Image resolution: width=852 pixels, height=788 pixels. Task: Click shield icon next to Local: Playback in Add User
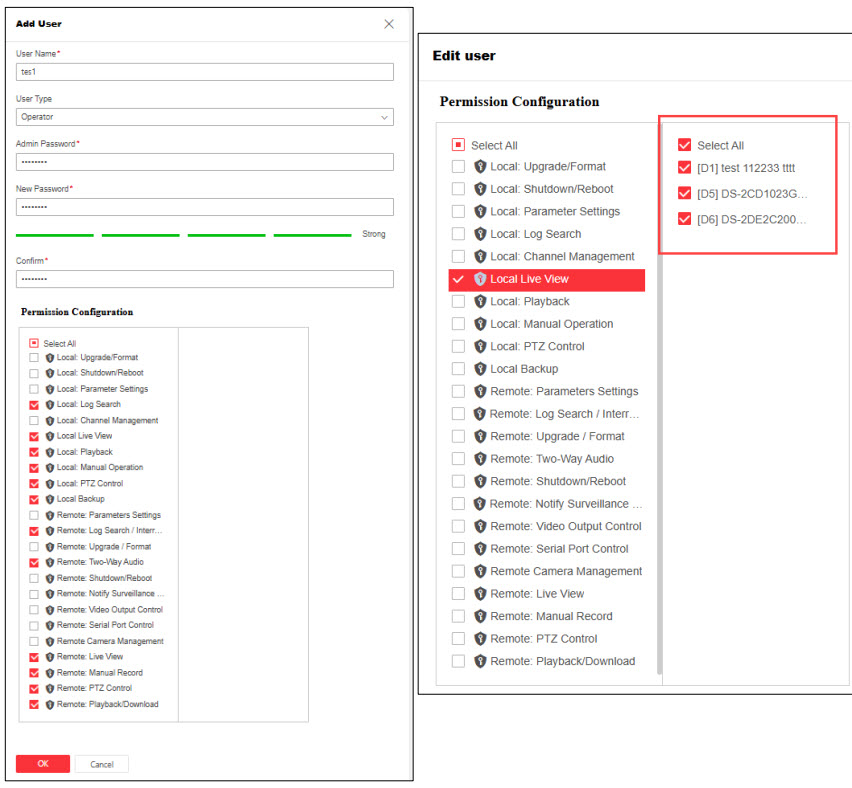49,452
